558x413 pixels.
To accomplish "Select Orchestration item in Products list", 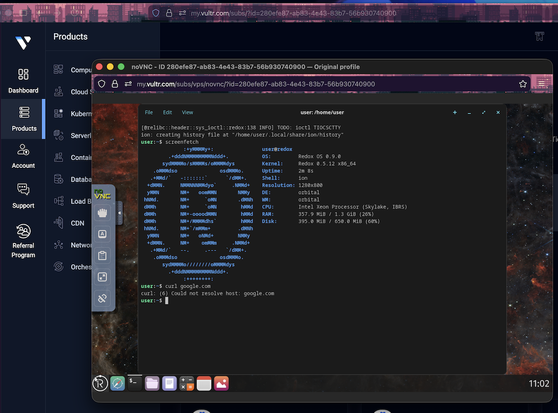I will (x=73, y=267).
